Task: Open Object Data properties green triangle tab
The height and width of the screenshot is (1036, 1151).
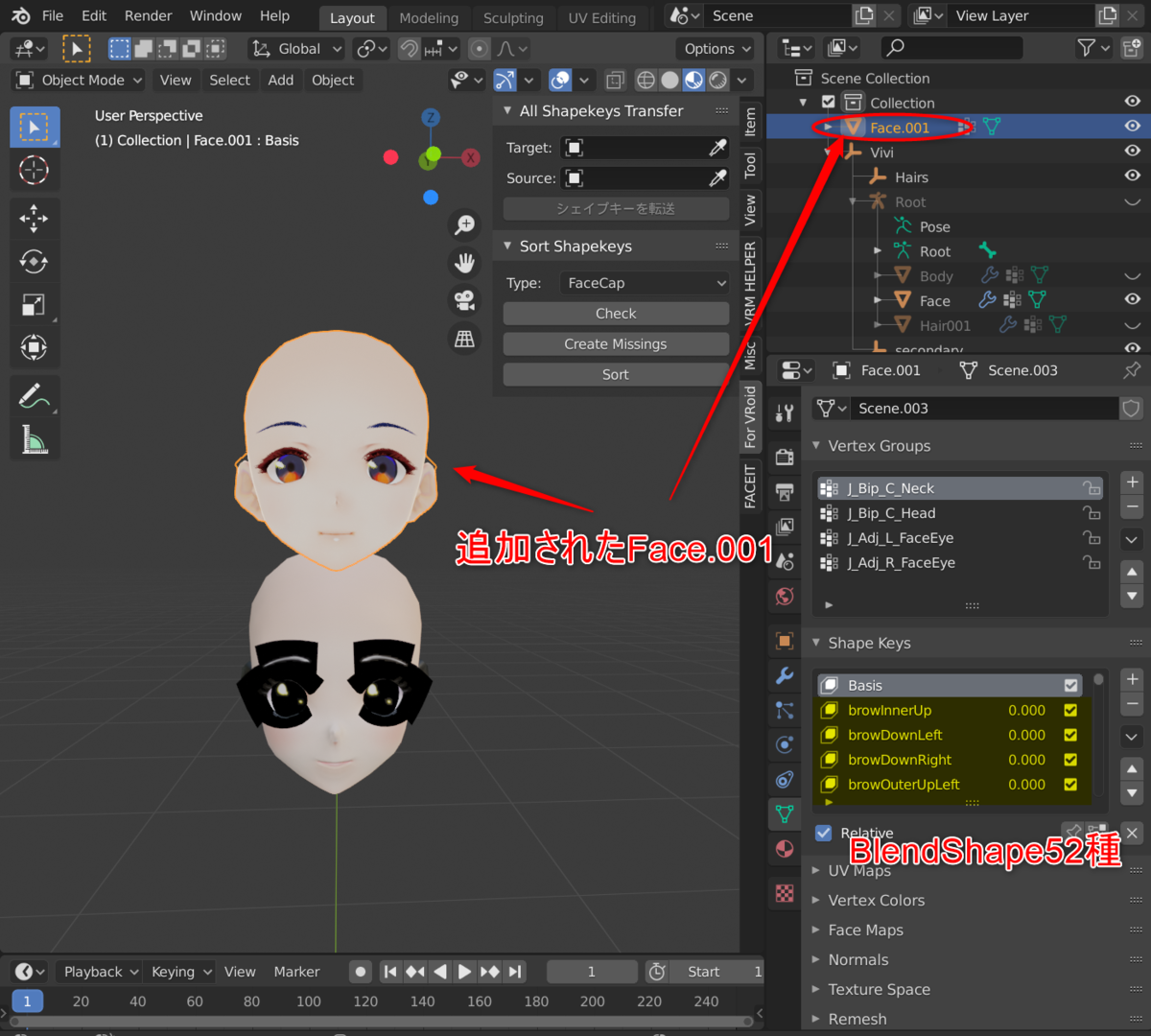Action: pos(785,814)
